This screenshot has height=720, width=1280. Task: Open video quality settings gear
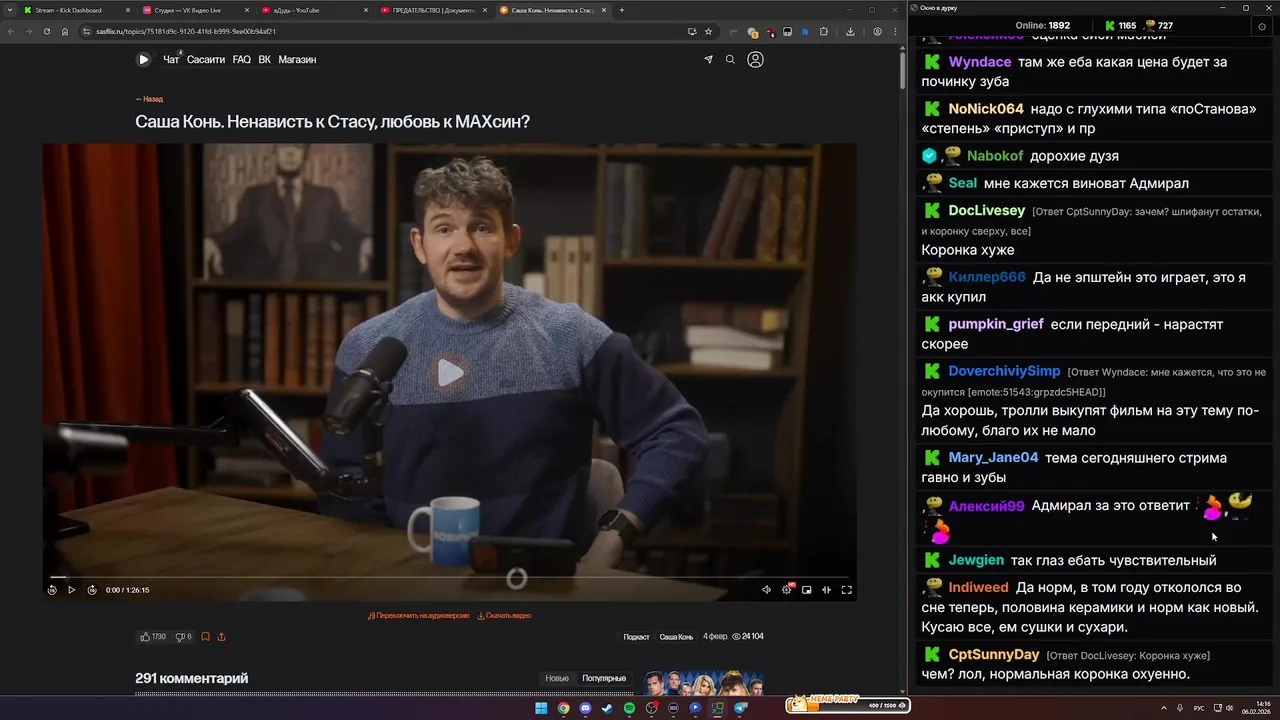point(787,590)
